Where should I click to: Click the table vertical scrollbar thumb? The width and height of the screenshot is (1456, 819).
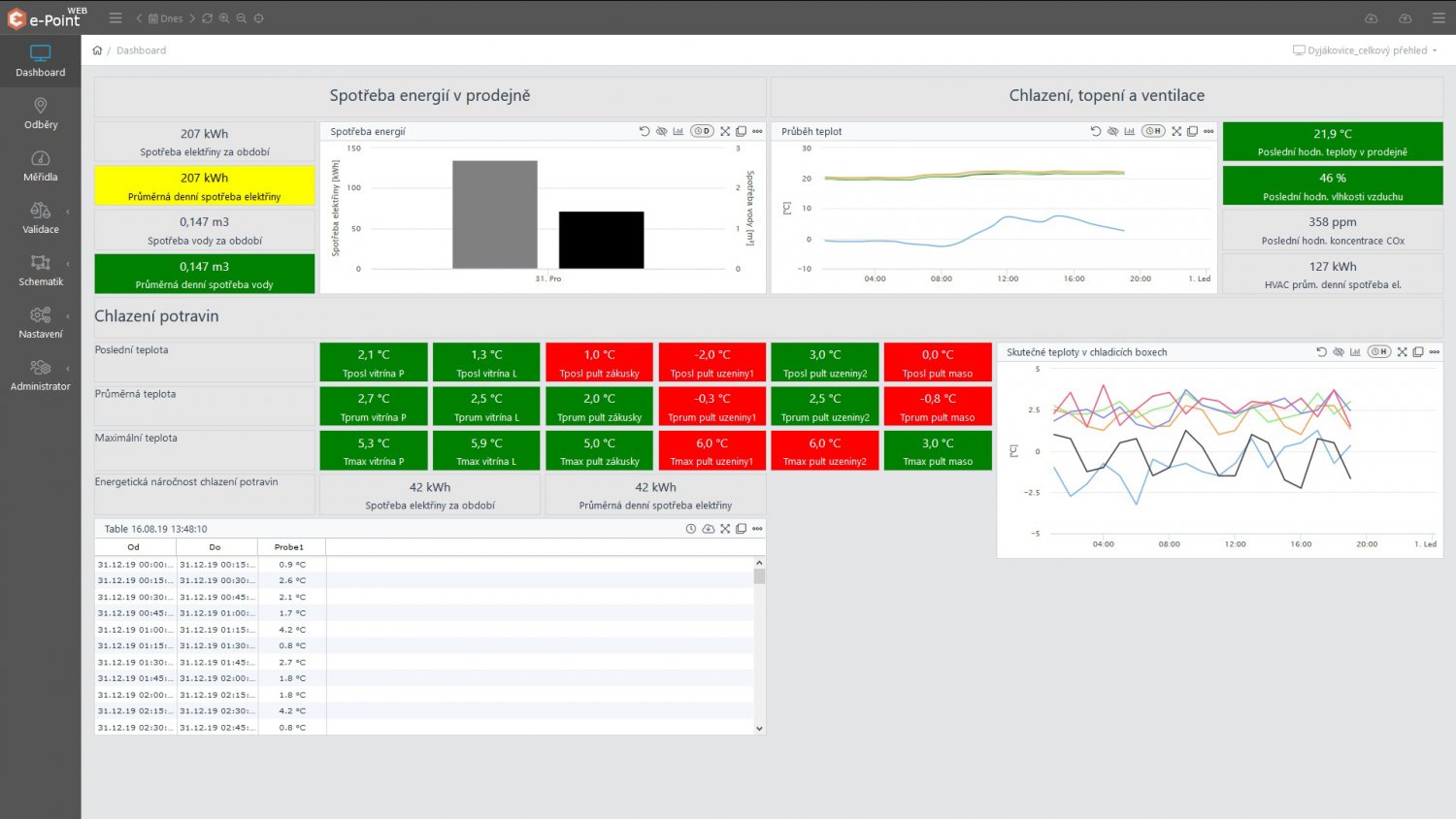click(x=759, y=576)
